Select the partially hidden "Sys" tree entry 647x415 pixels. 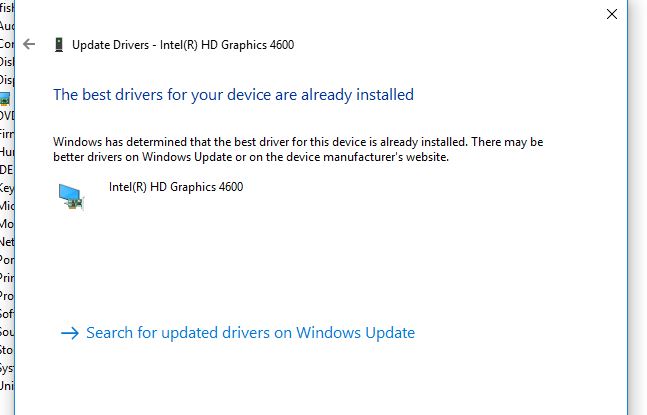(x=6, y=368)
